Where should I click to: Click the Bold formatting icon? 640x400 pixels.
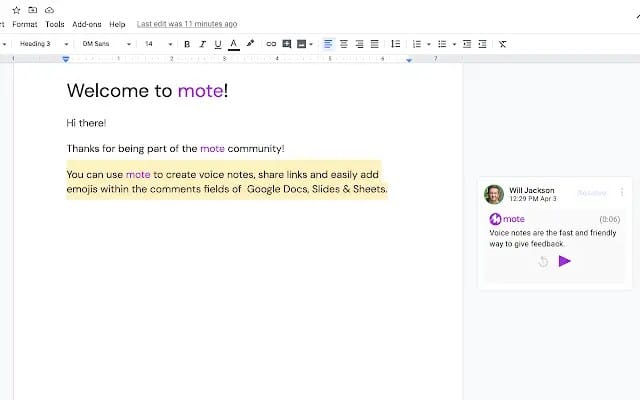pos(187,44)
